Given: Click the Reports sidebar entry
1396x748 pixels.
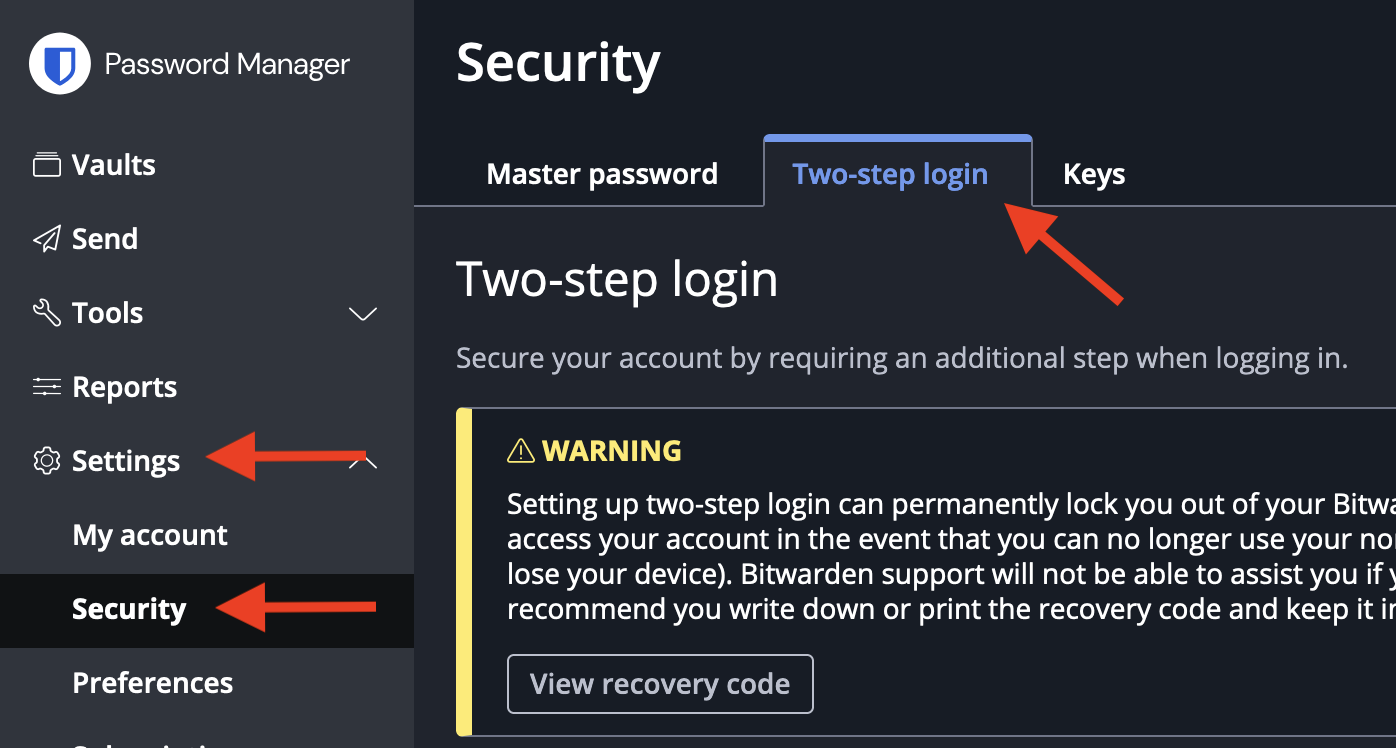Looking at the screenshot, I should click(x=124, y=386).
